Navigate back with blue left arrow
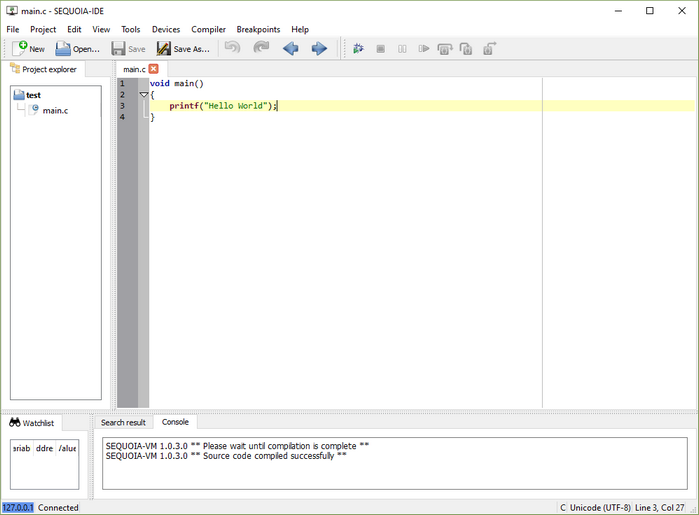Viewport: 699px width, 515px height. pos(291,48)
